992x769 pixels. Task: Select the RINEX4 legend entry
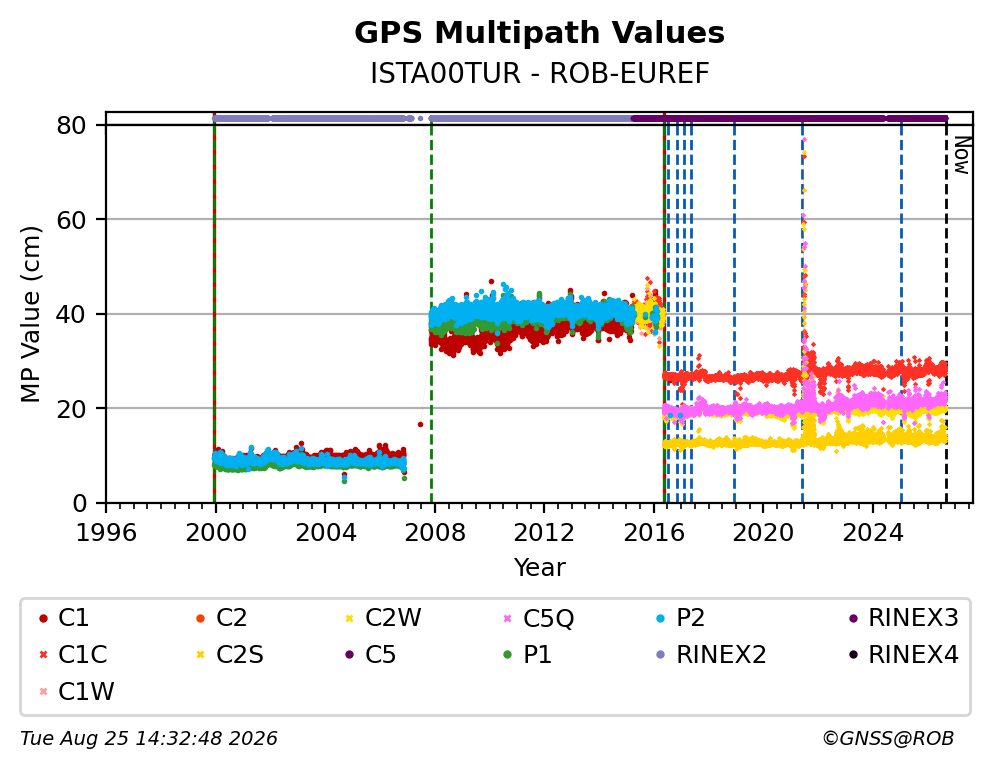point(904,655)
